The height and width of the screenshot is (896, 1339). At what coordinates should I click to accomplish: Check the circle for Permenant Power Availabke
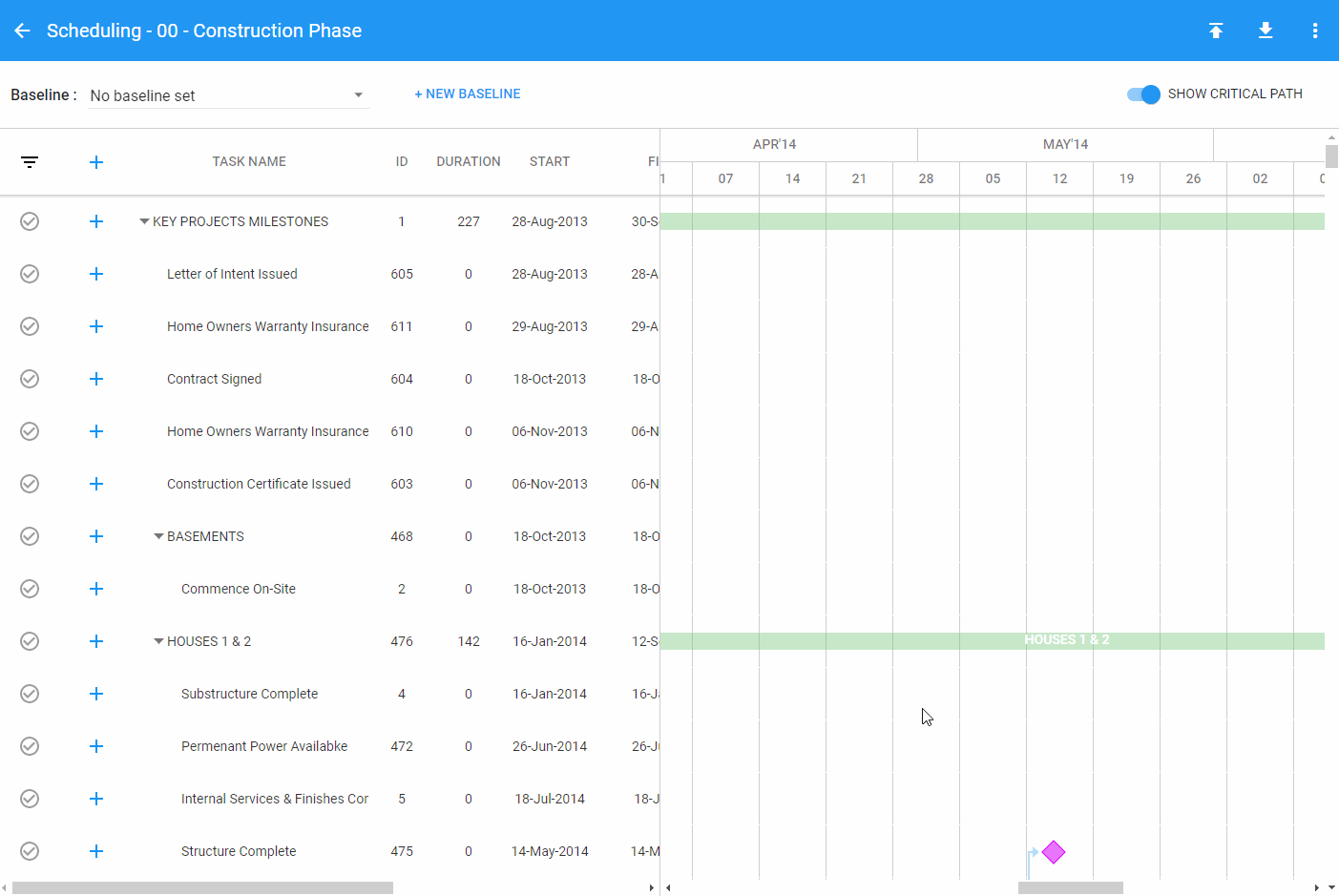coord(30,746)
